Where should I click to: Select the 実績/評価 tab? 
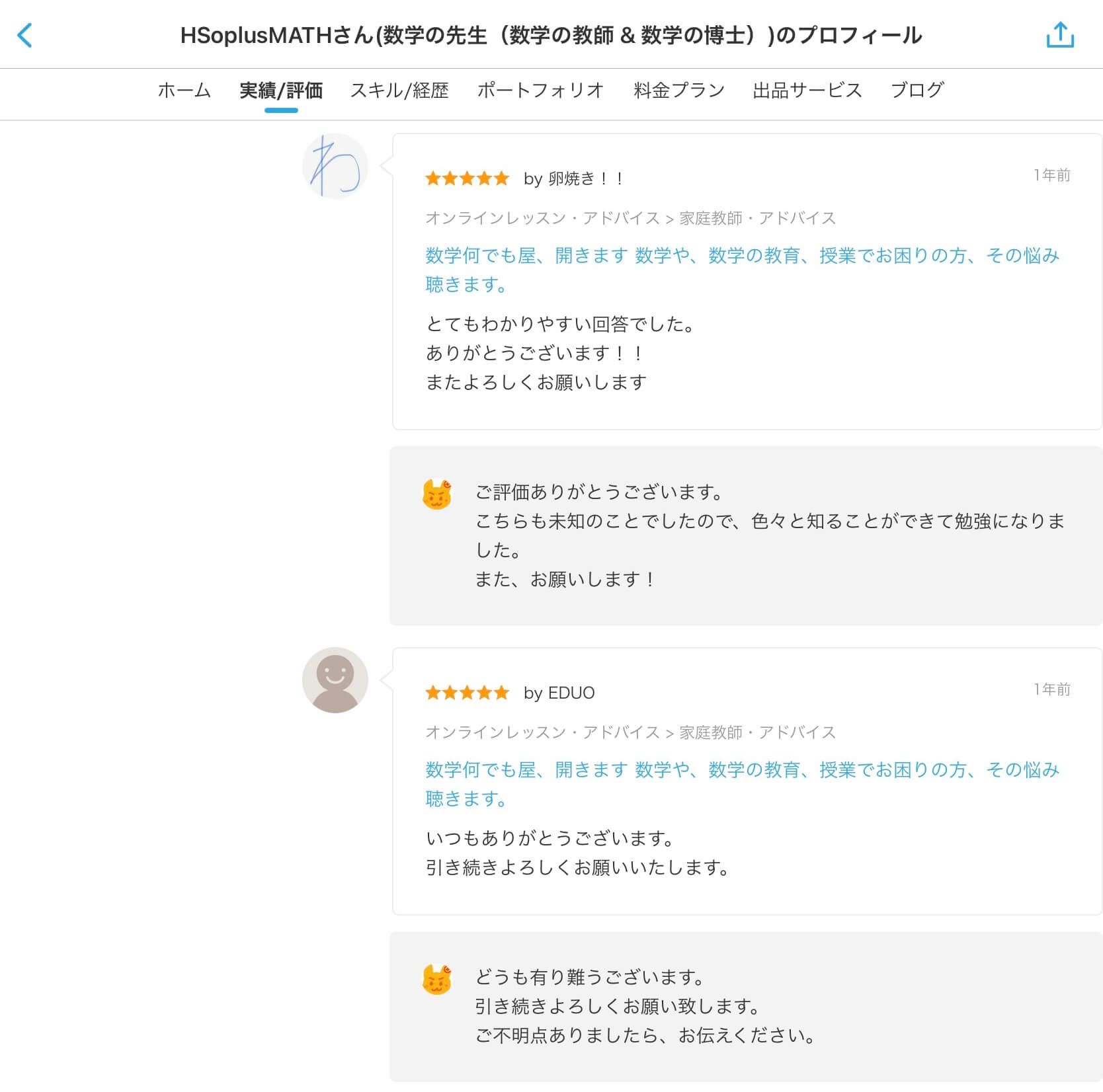coord(281,90)
